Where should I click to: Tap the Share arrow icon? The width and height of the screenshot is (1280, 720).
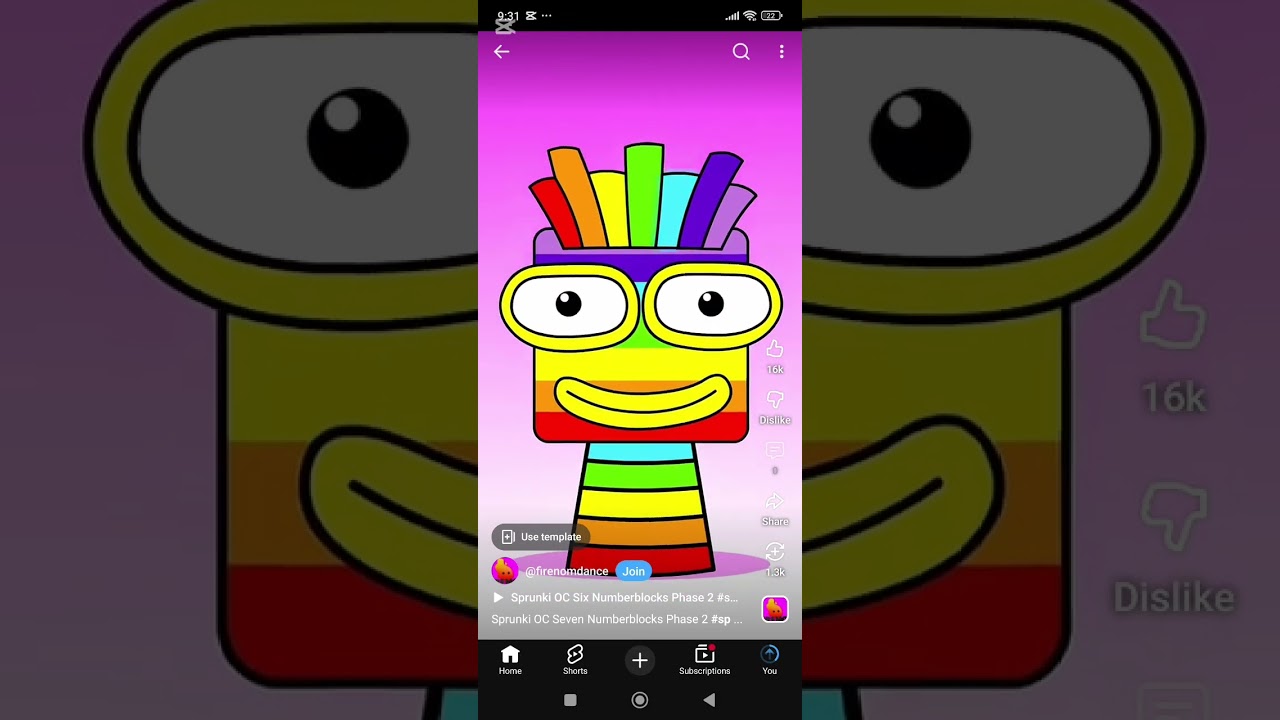click(775, 501)
